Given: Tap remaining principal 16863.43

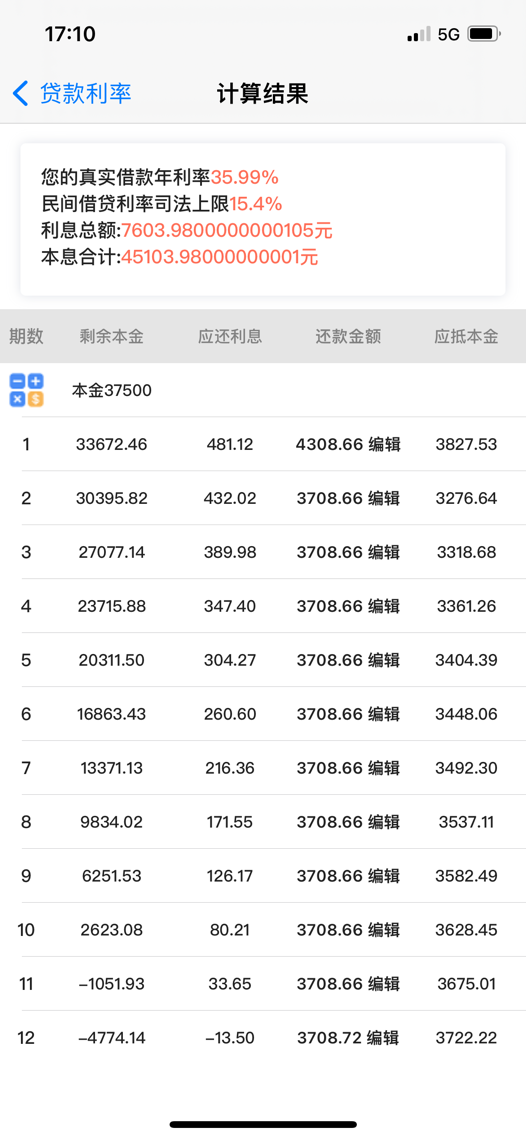Looking at the screenshot, I should click(x=111, y=714).
